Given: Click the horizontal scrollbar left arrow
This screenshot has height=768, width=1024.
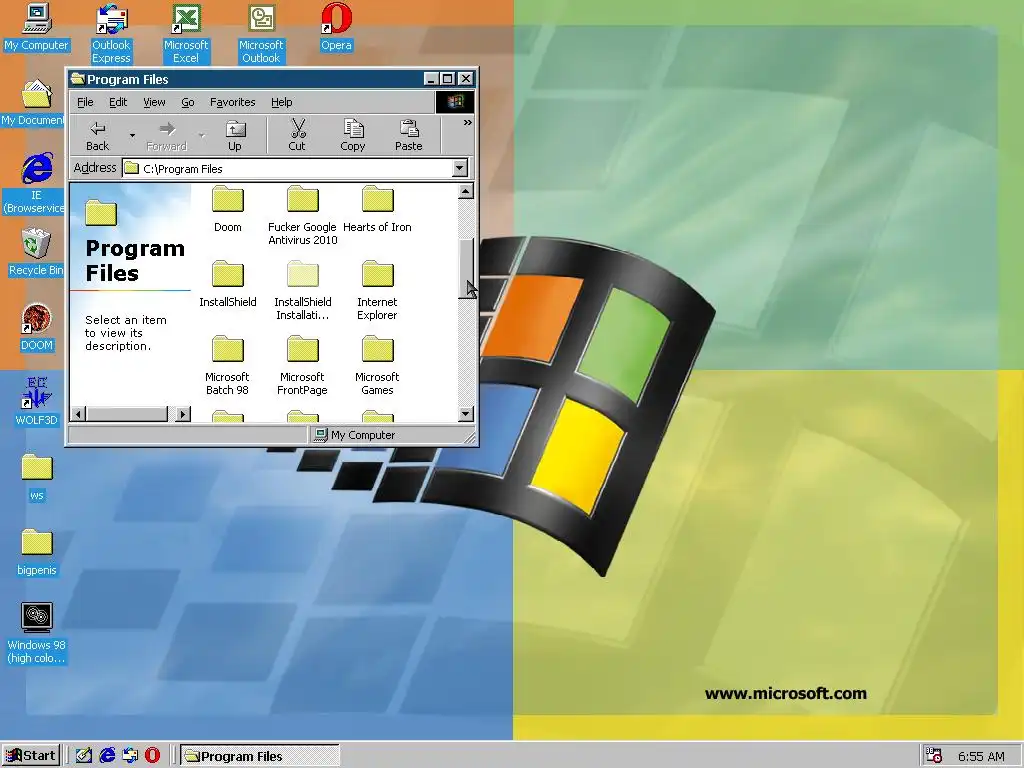Looking at the screenshot, I should point(78,413).
